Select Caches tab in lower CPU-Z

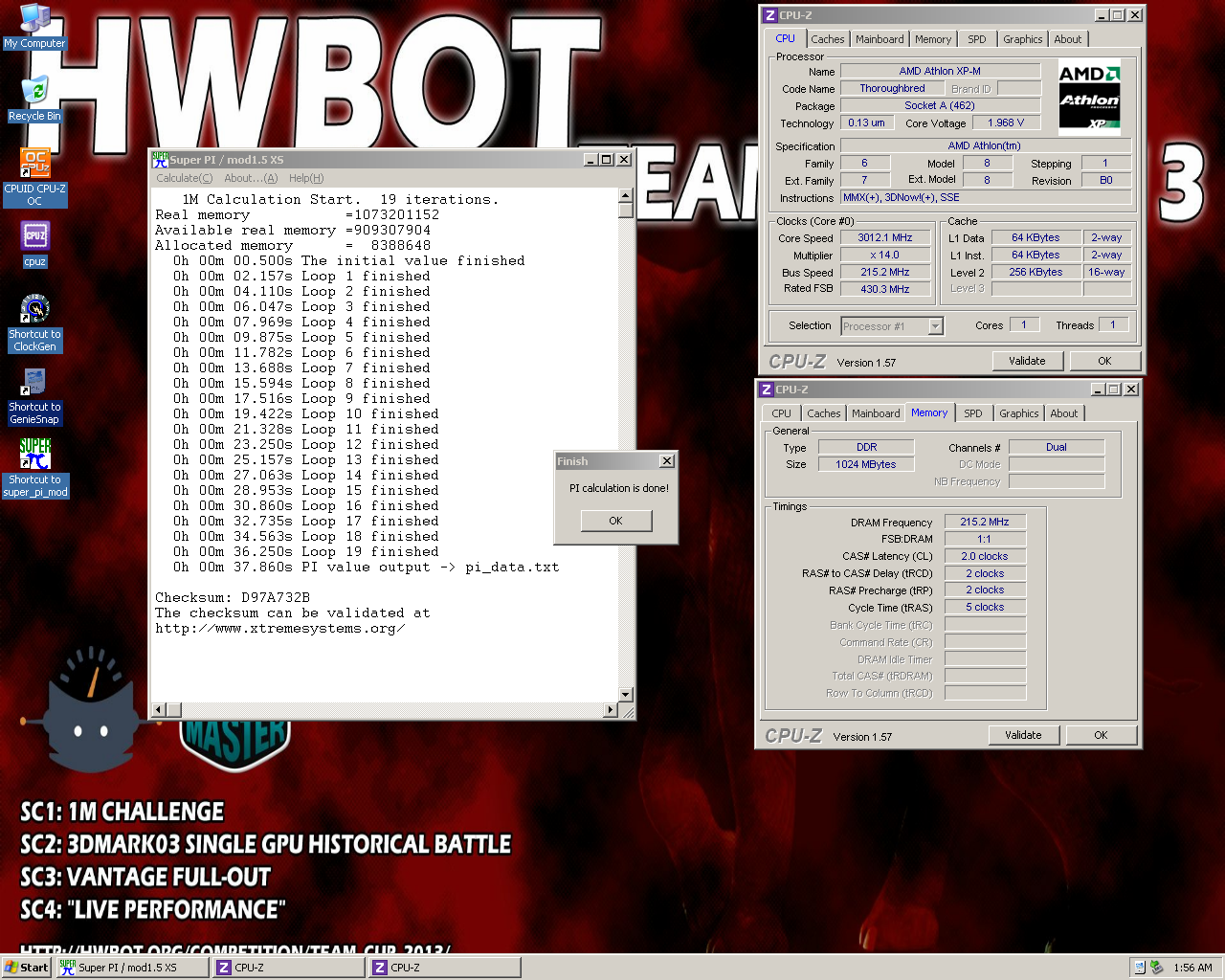pyautogui.click(x=824, y=413)
